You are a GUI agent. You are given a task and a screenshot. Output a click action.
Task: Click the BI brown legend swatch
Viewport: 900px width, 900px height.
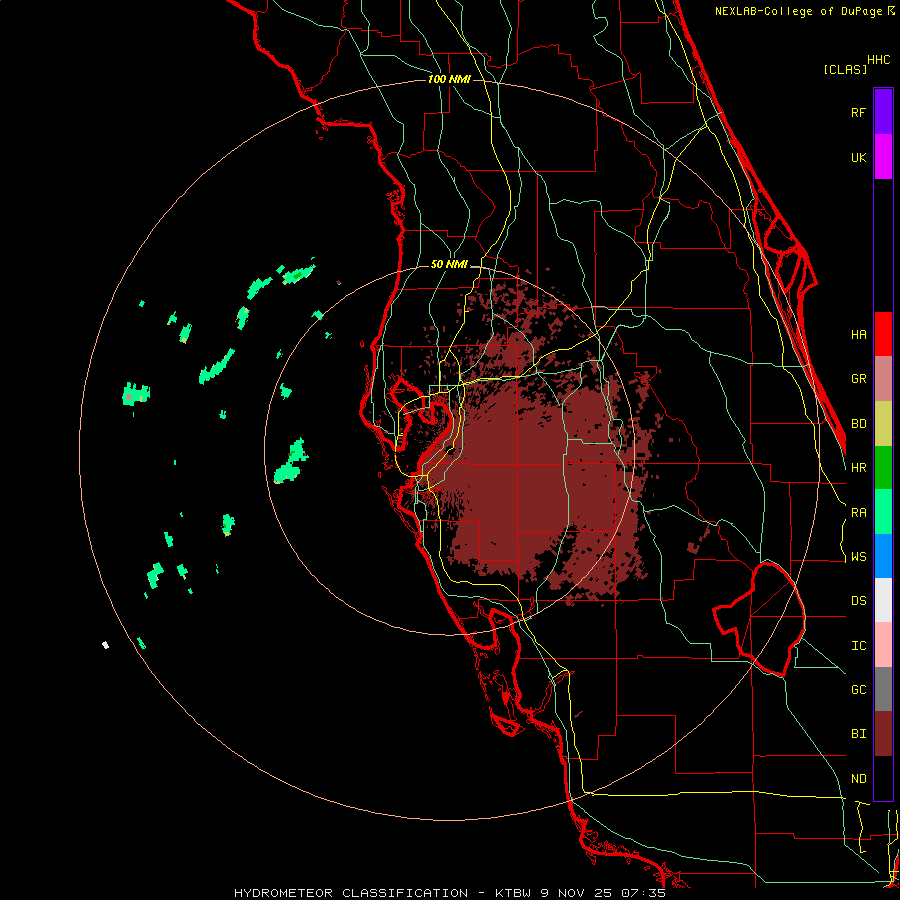coord(883,734)
